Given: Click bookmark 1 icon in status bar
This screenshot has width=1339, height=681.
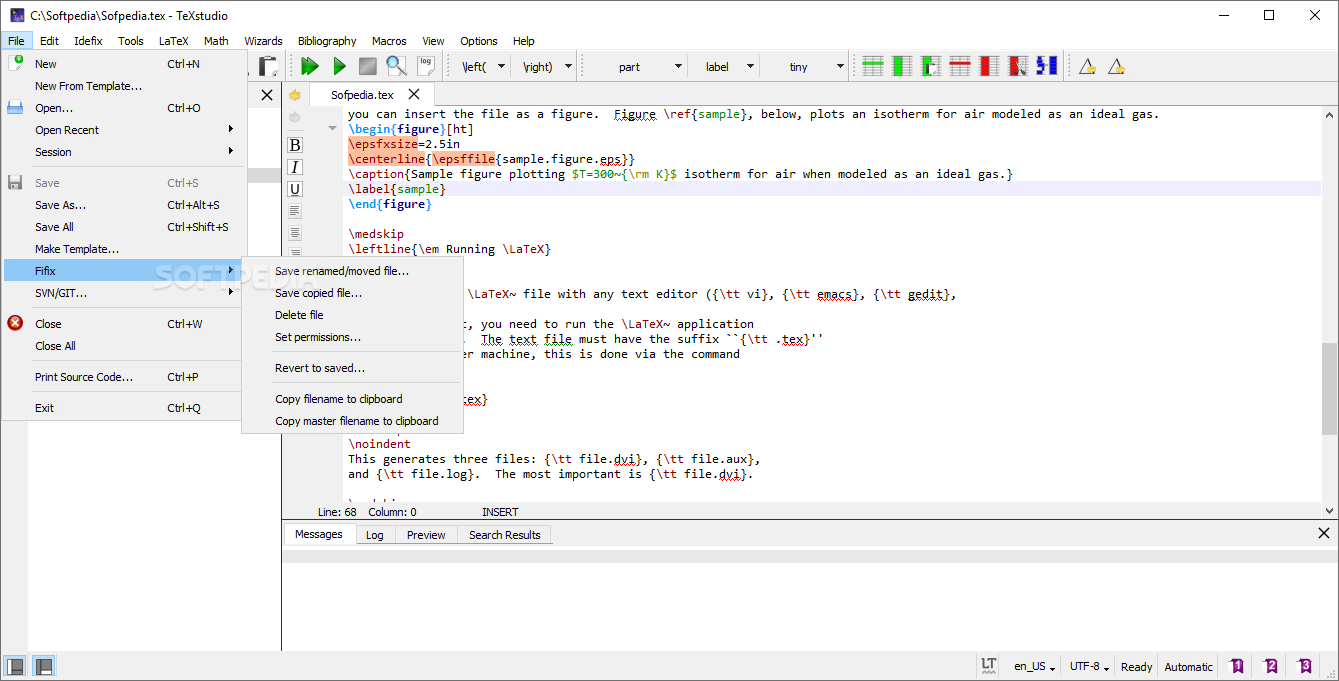Looking at the screenshot, I should [x=1237, y=666].
